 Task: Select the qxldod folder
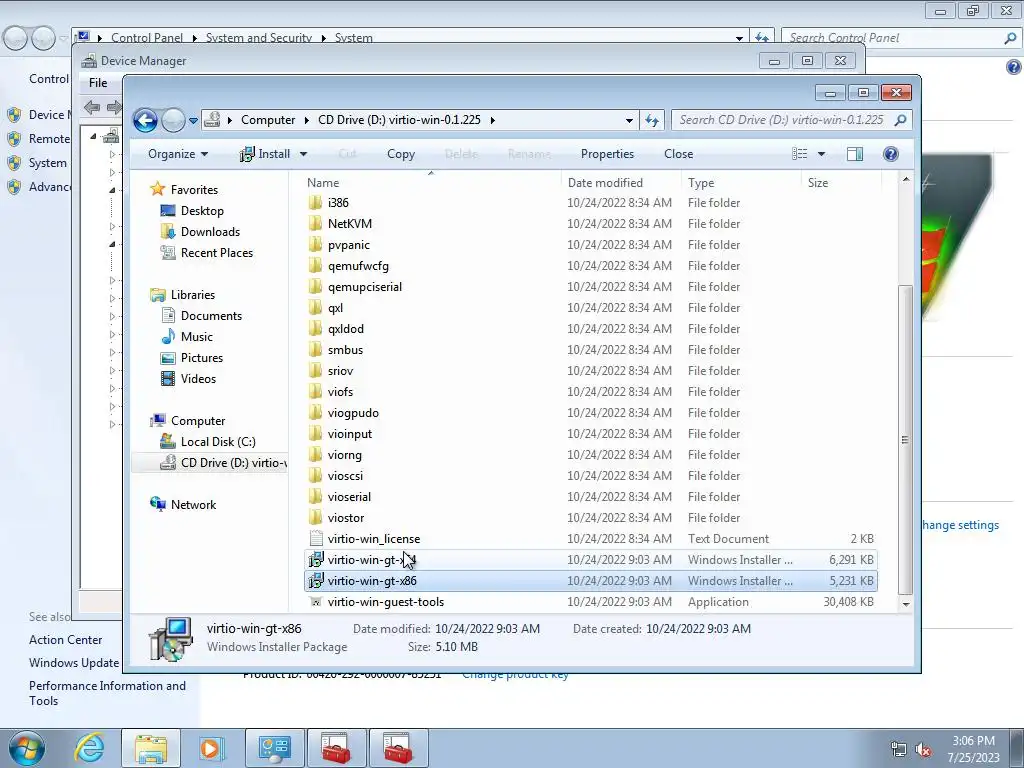pos(345,328)
